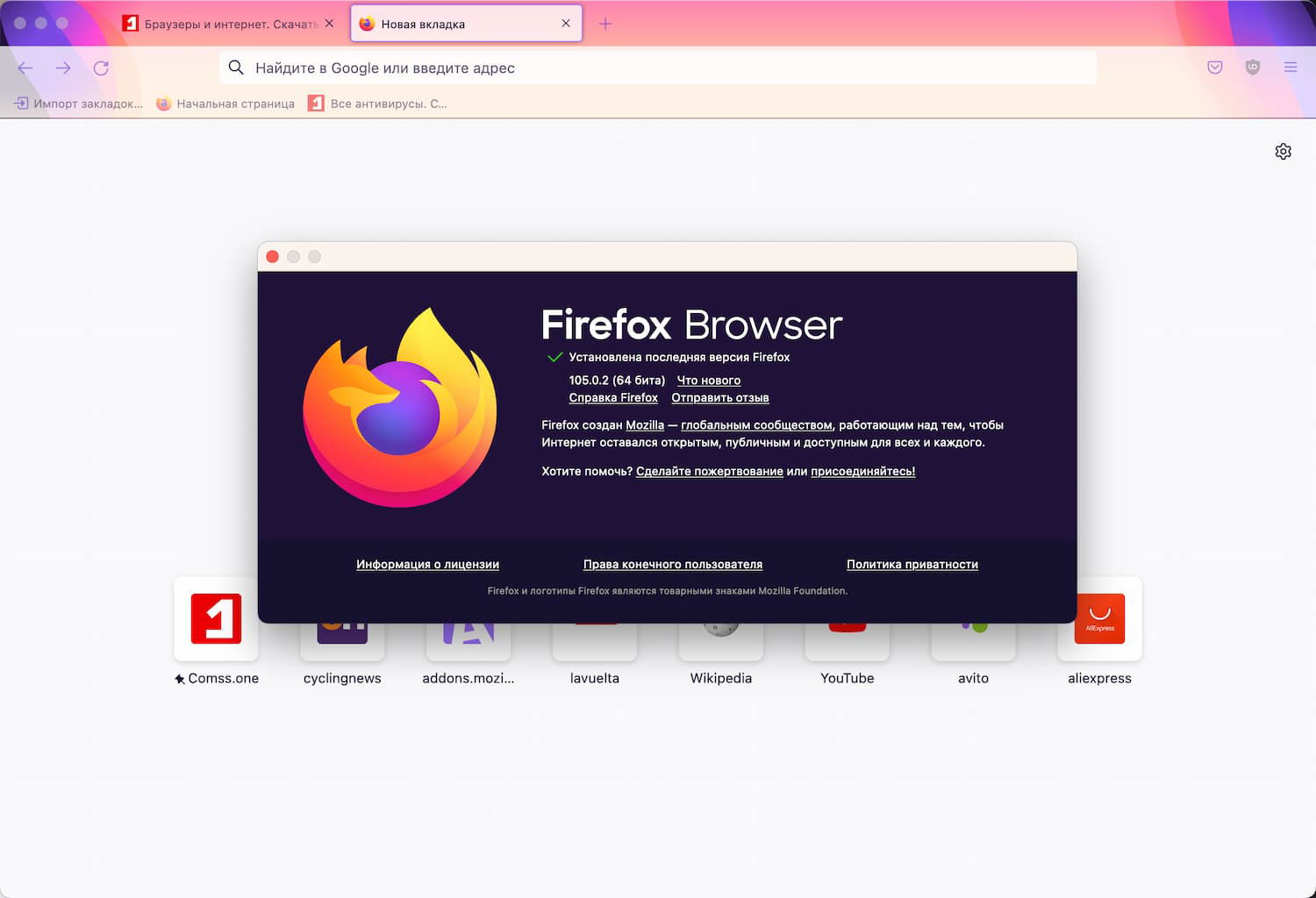Open new tab page settings gear
The height and width of the screenshot is (898, 1316).
coord(1284,152)
